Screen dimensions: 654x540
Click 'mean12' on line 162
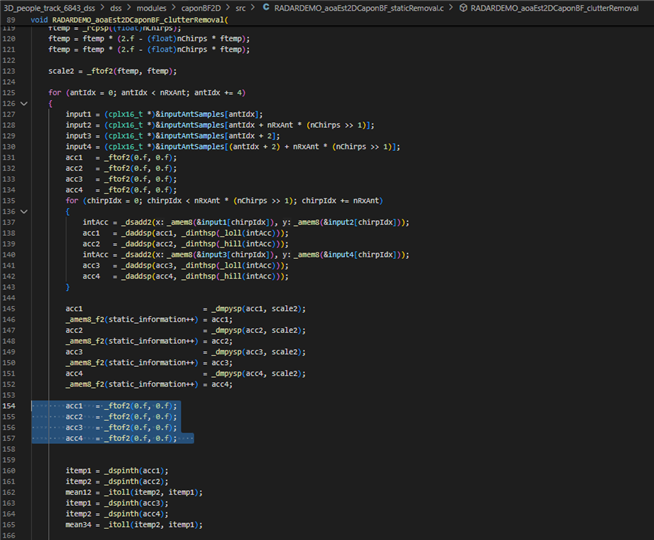point(78,492)
